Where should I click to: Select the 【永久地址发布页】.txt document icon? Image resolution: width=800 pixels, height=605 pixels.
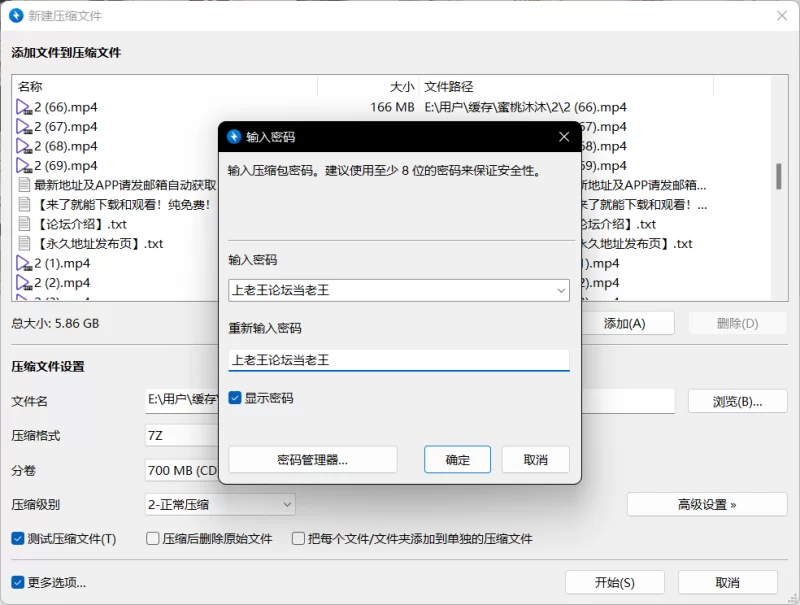click(24, 243)
